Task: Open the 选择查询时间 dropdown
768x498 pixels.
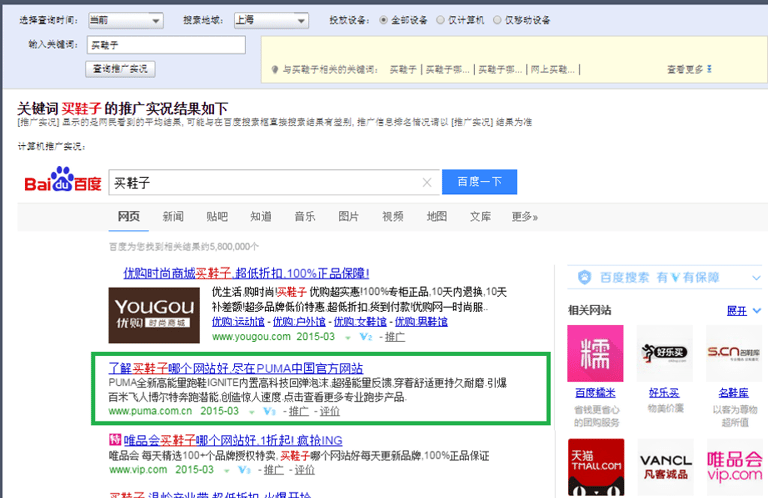Action: click(x=125, y=21)
